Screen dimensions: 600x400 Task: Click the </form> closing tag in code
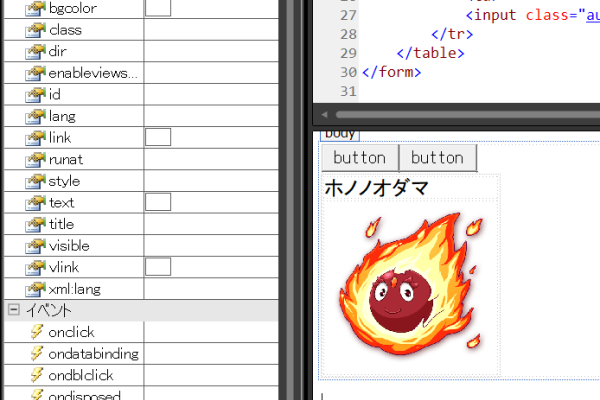391,72
